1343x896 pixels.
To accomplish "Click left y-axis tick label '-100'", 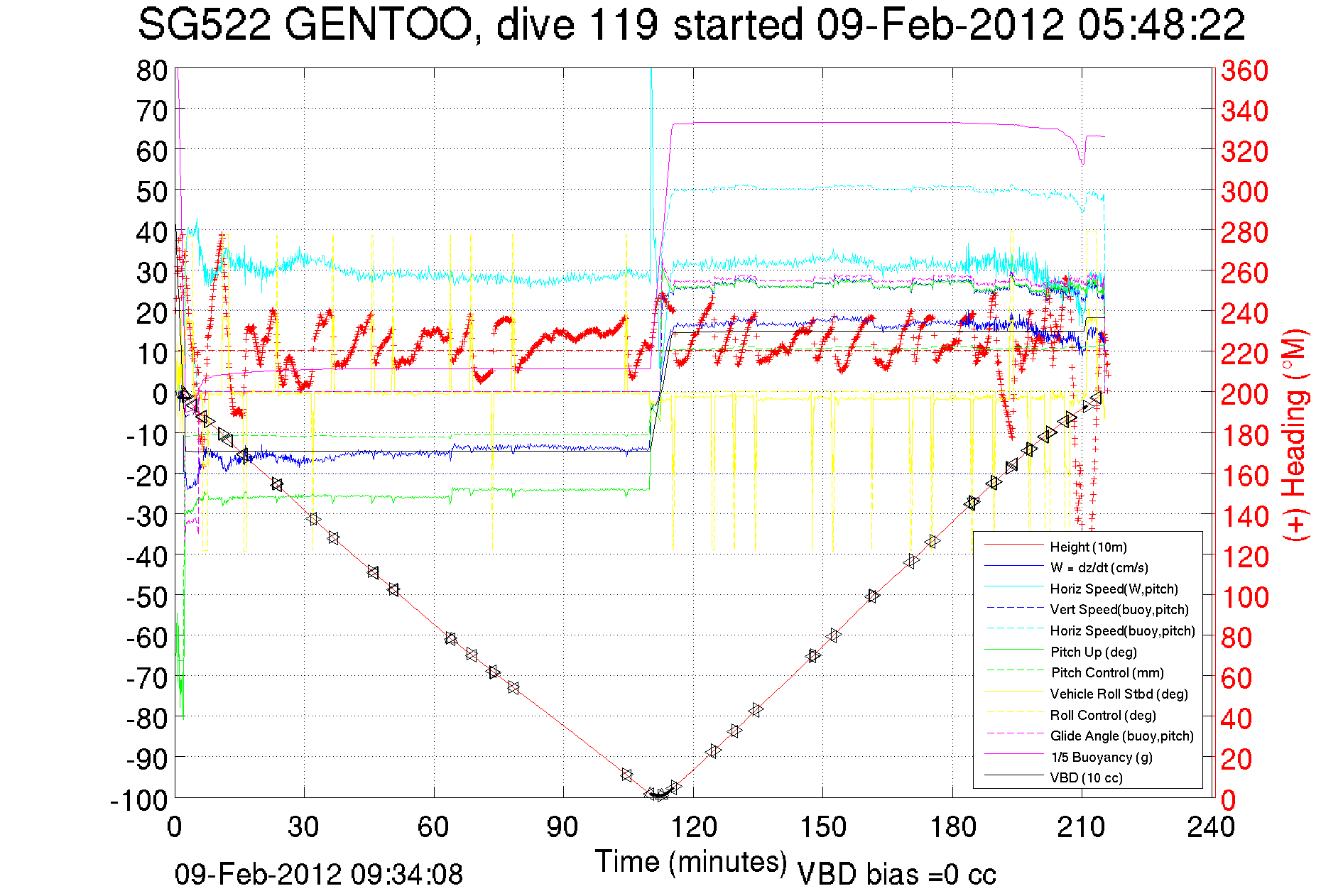I will (138, 800).
